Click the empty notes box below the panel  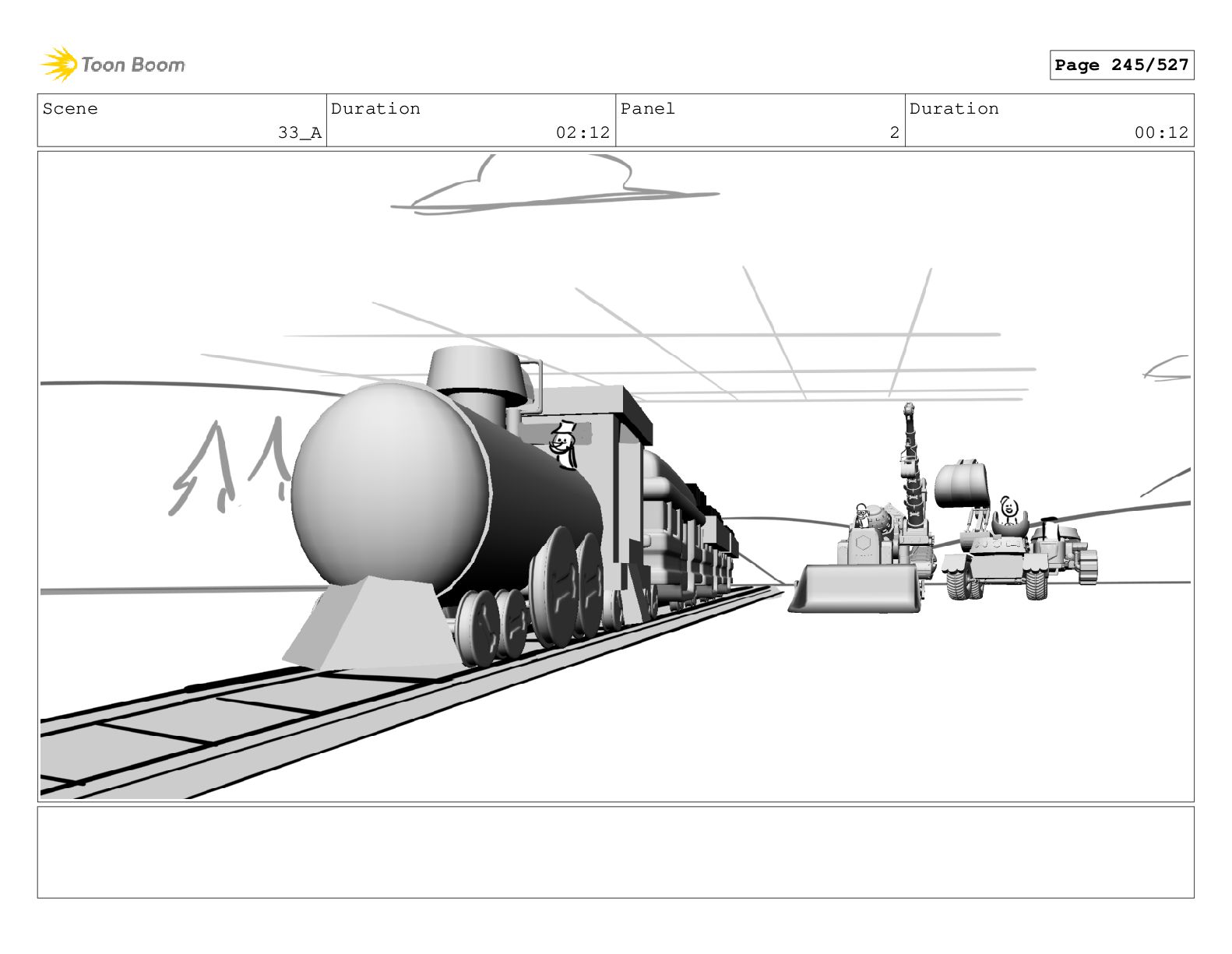(x=615, y=852)
